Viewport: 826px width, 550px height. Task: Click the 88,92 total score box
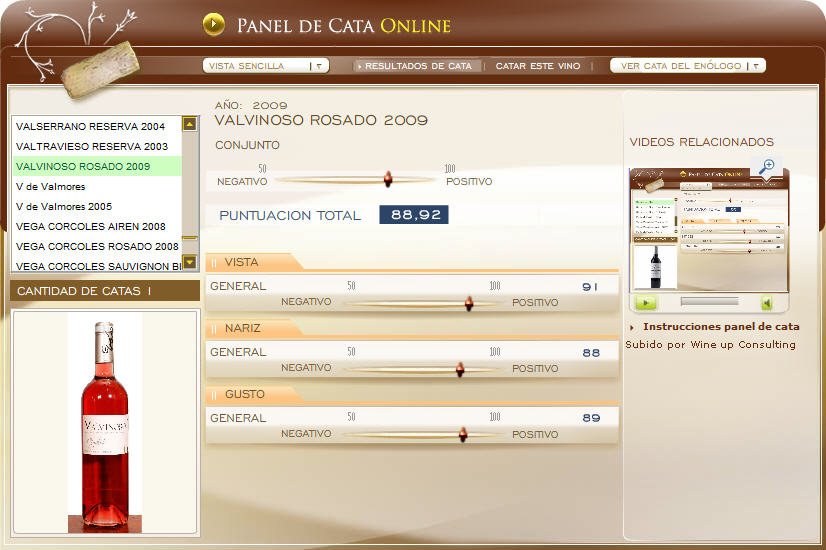[414, 214]
